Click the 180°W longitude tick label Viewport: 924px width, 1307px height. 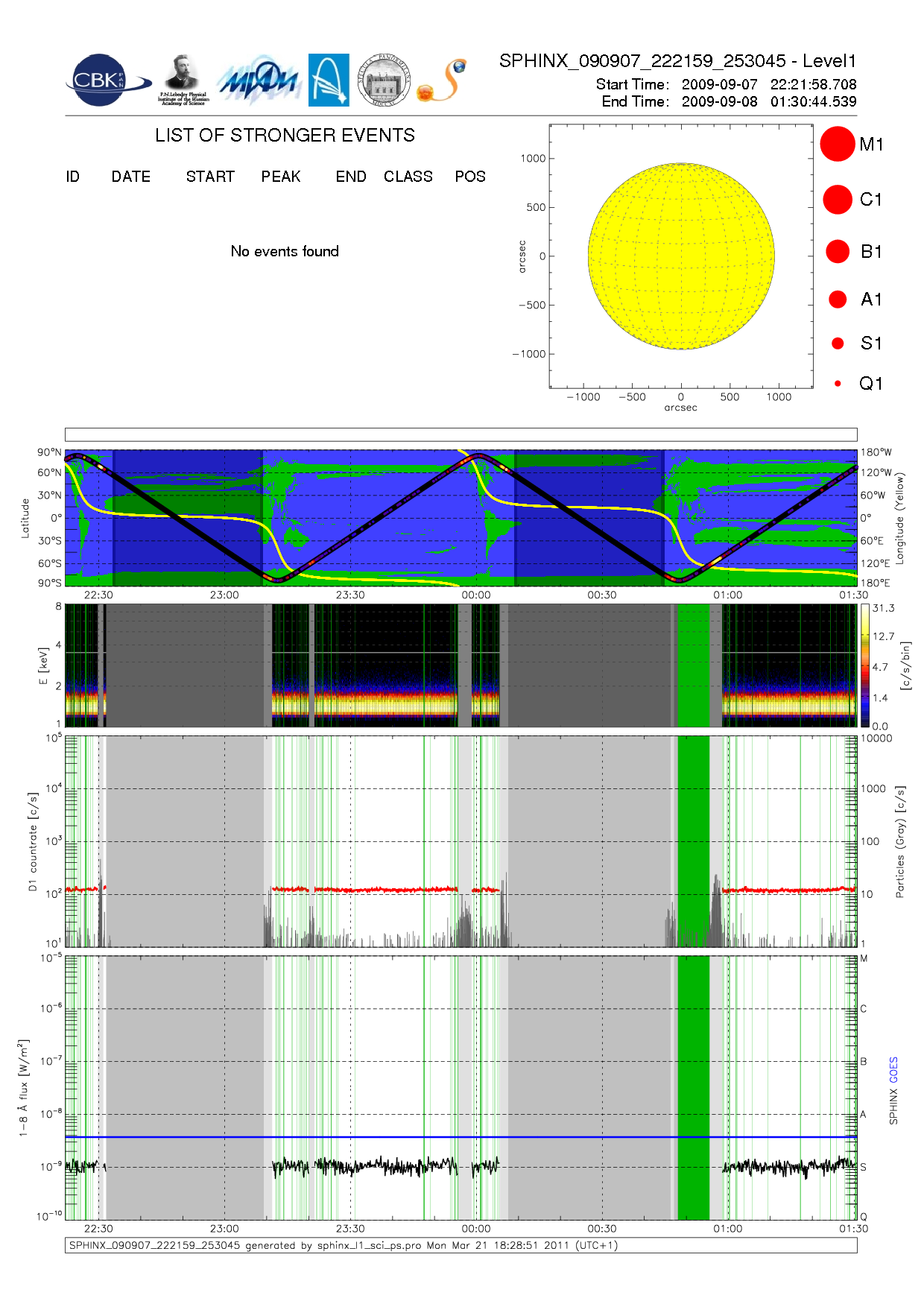click(876, 452)
